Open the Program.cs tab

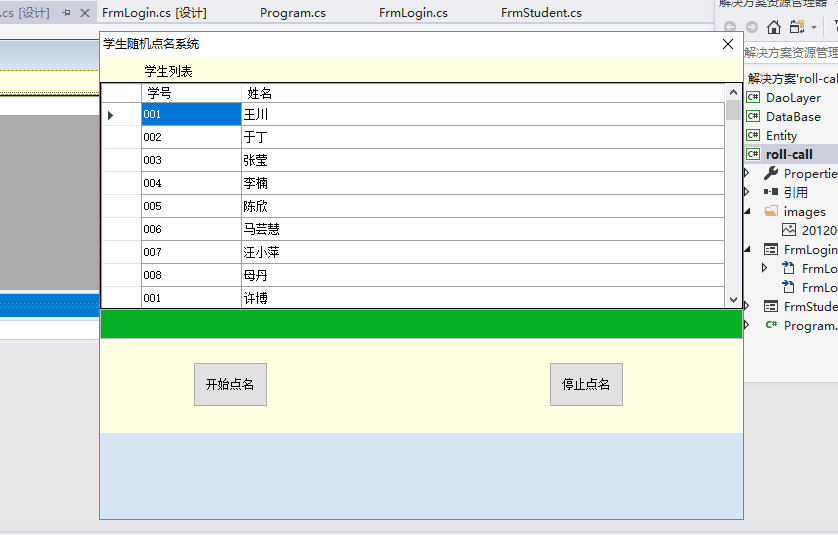point(293,13)
